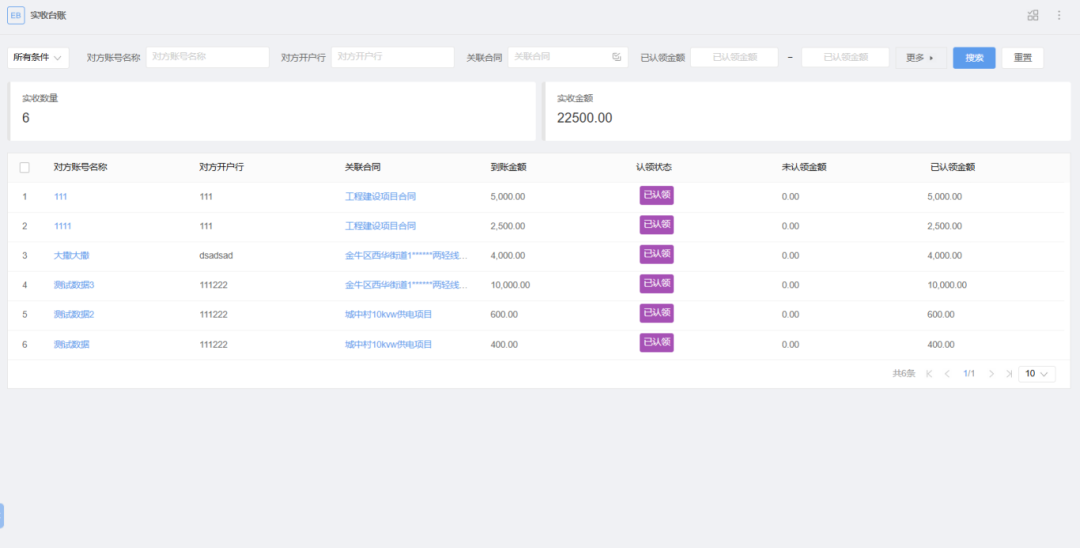
Task: Click 到账金额 cell 600.00
Action: pyautogui.click(x=504, y=315)
